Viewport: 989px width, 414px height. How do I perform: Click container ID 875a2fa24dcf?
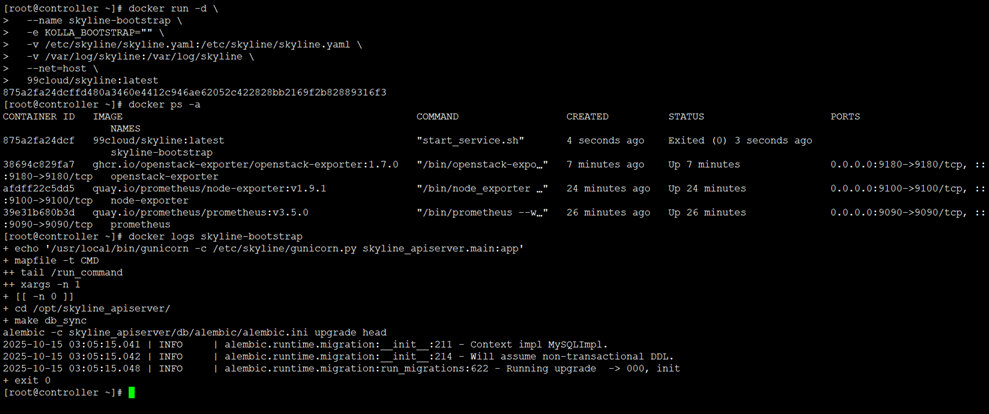point(39,141)
